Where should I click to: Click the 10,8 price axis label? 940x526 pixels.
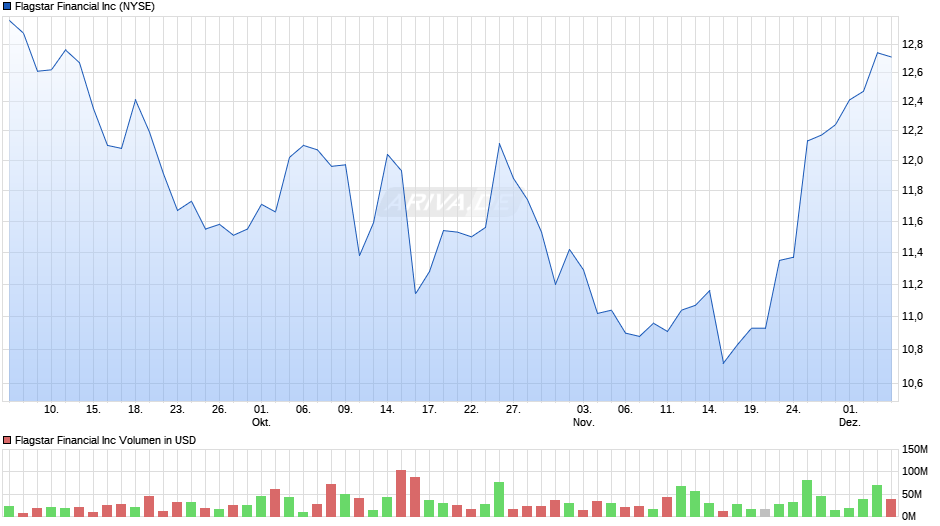(912, 349)
